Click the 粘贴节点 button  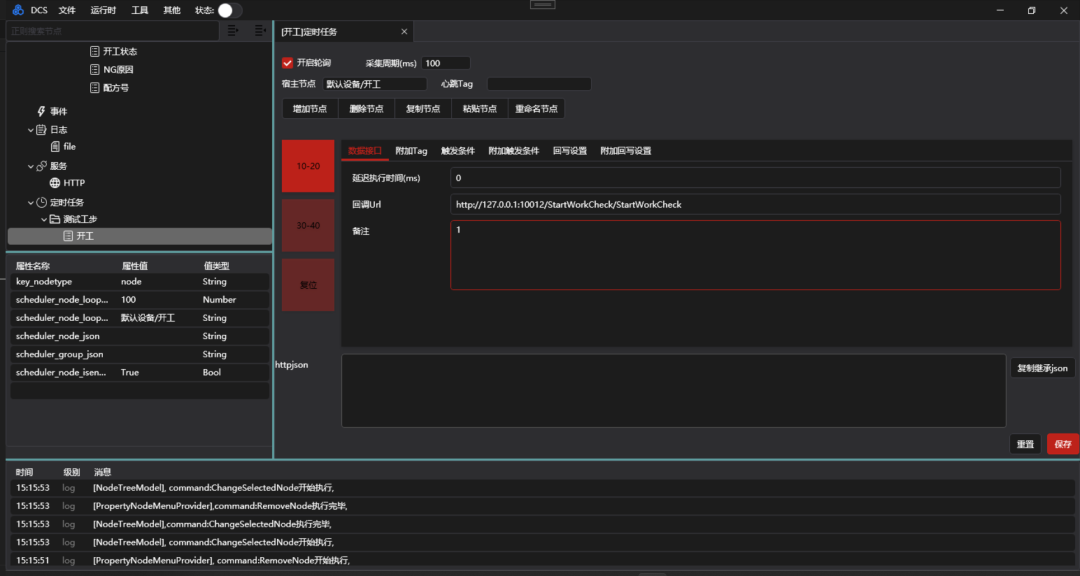click(x=479, y=109)
